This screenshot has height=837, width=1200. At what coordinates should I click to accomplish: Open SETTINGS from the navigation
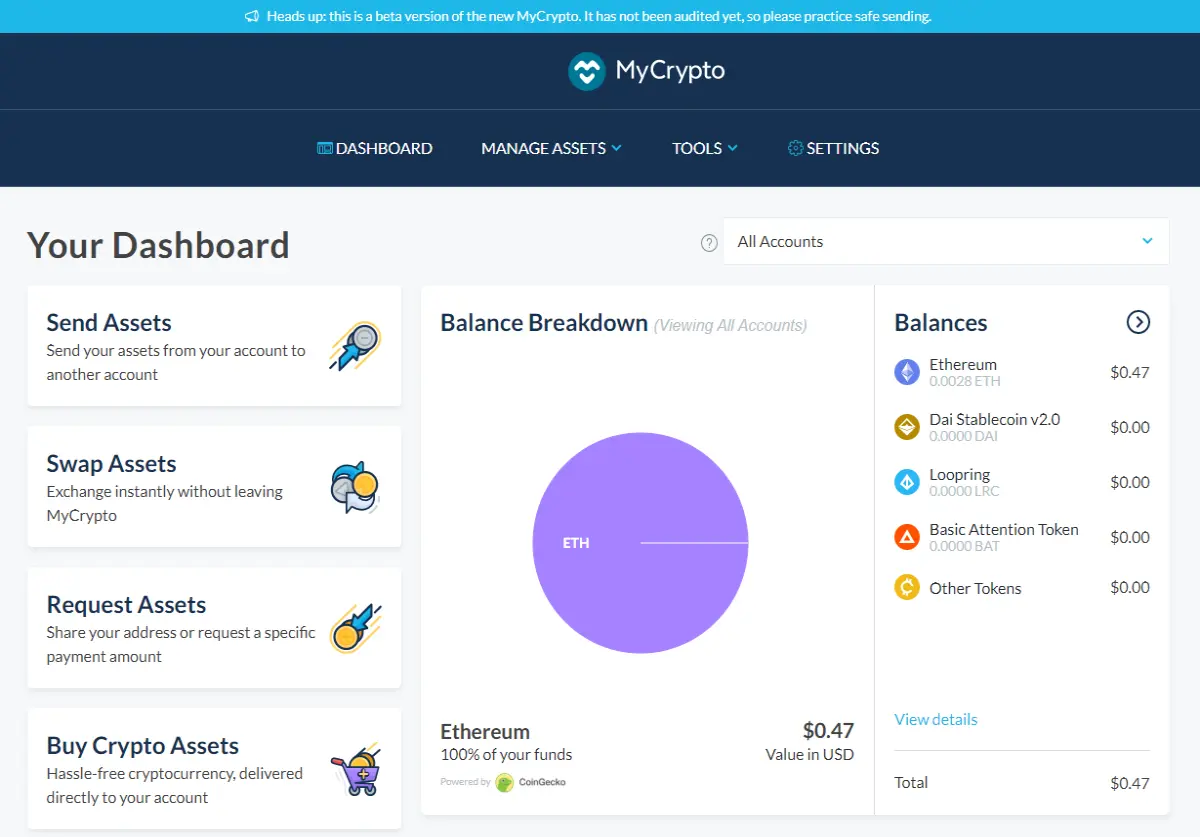click(834, 148)
